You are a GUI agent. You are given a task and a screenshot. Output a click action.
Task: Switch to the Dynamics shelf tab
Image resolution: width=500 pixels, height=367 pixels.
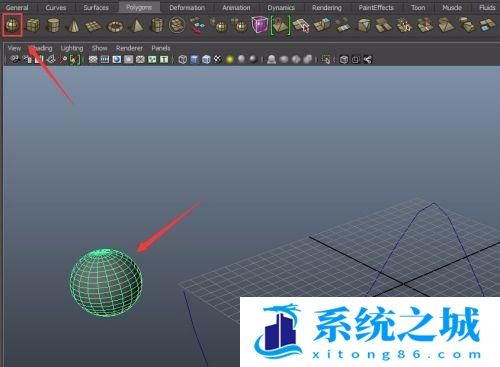coord(281,7)
